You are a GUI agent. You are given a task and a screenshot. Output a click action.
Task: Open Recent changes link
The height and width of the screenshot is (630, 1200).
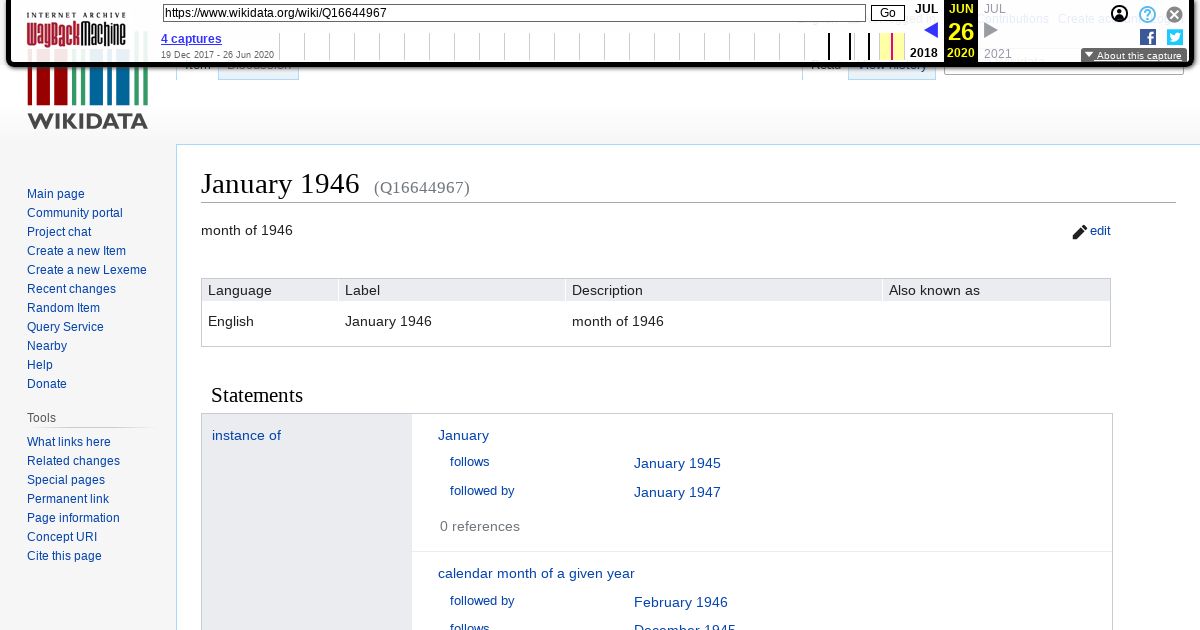(x=71, y=289)
